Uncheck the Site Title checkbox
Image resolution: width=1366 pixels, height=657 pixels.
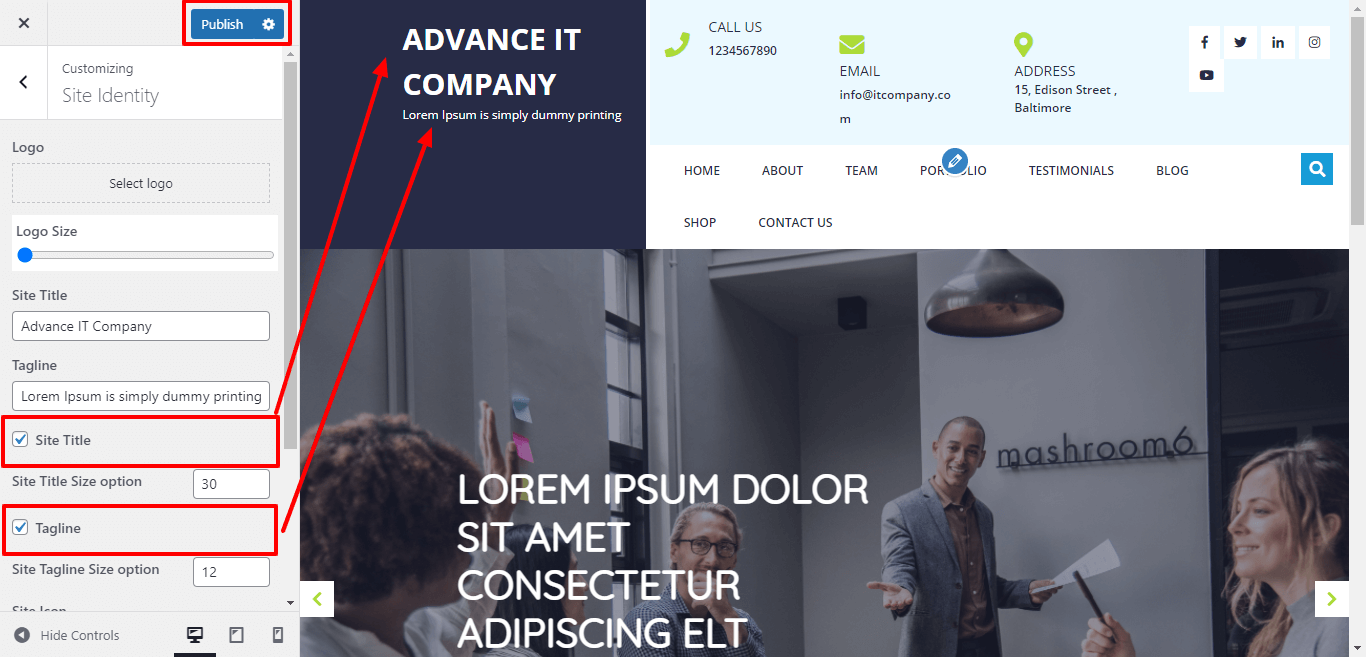[20, 439]
